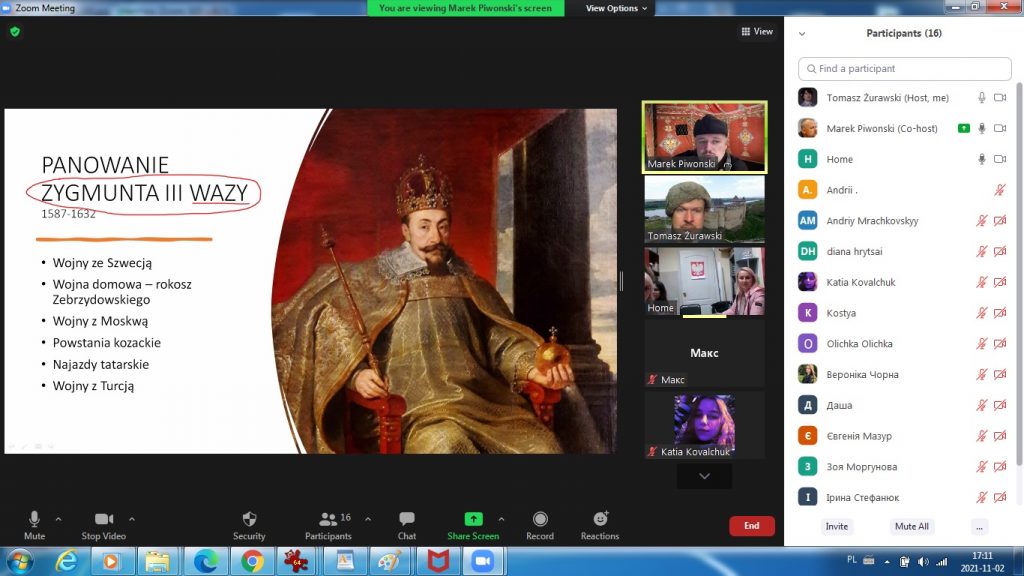Viewport: 1024px width, 576px height.
Task: Click the Participants icon in toolbar
Action: point(328,520)
